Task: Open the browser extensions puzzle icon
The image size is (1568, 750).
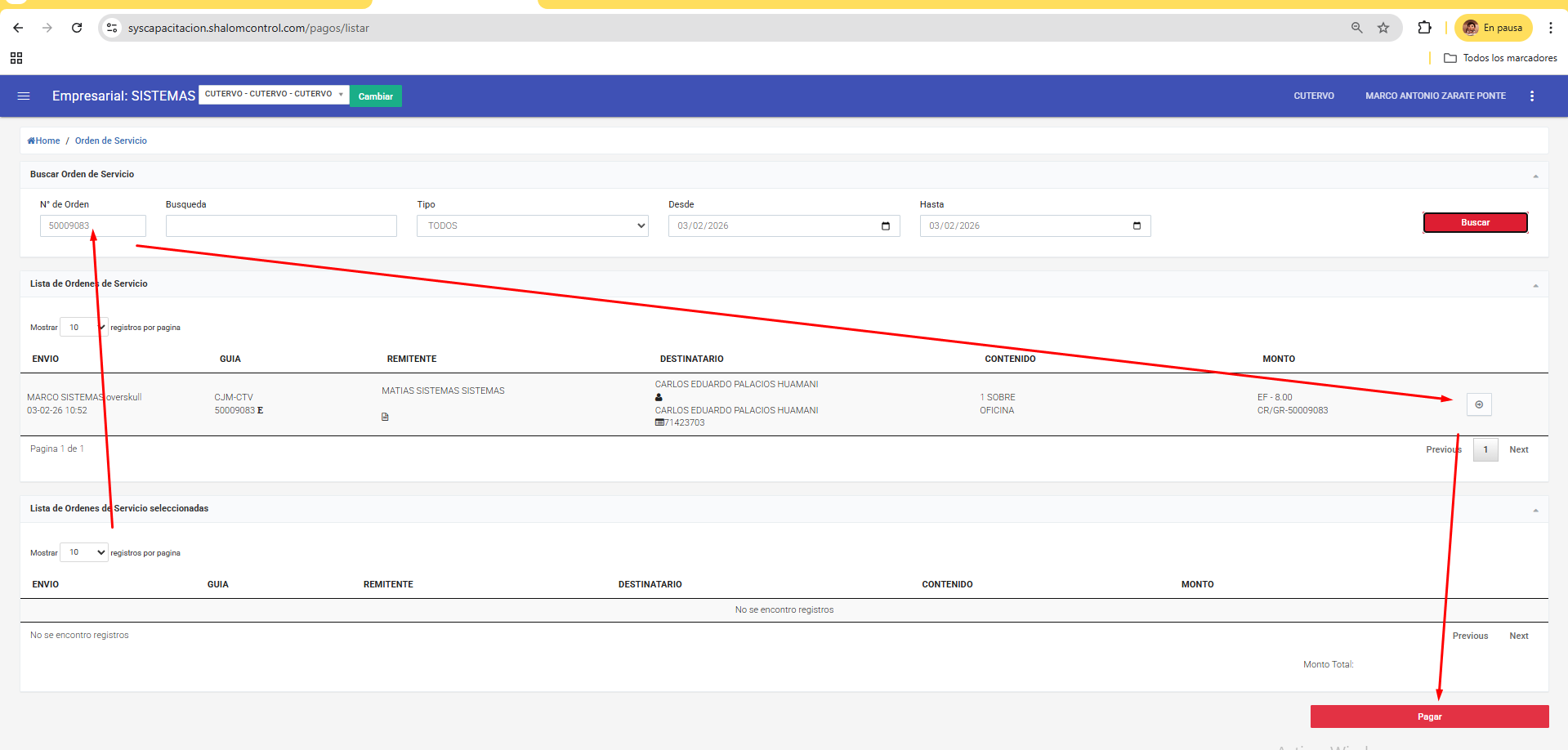Action: 1424,28
